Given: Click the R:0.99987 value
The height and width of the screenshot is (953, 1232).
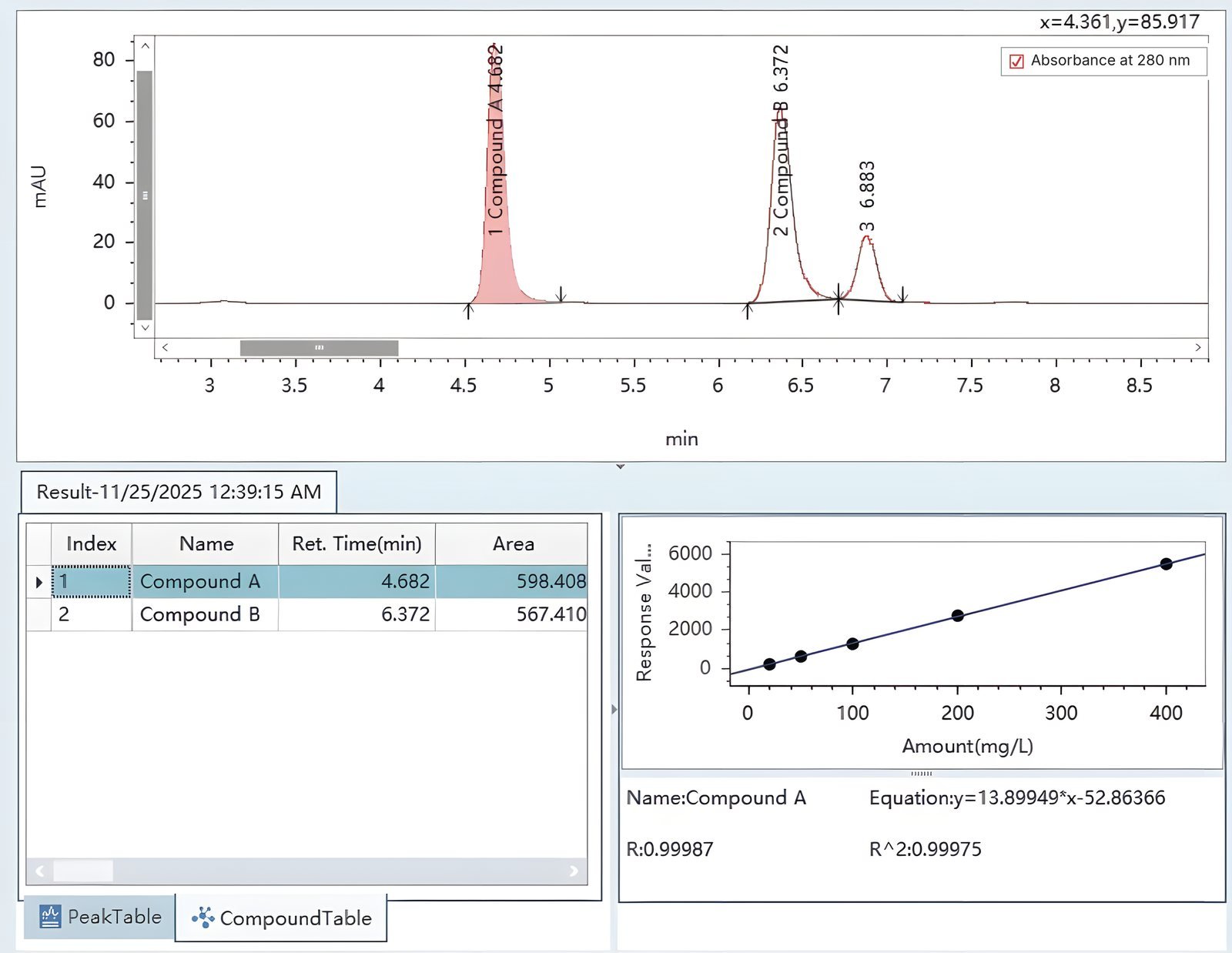Looking at the screenshot, I should click(x=670, y=850).
